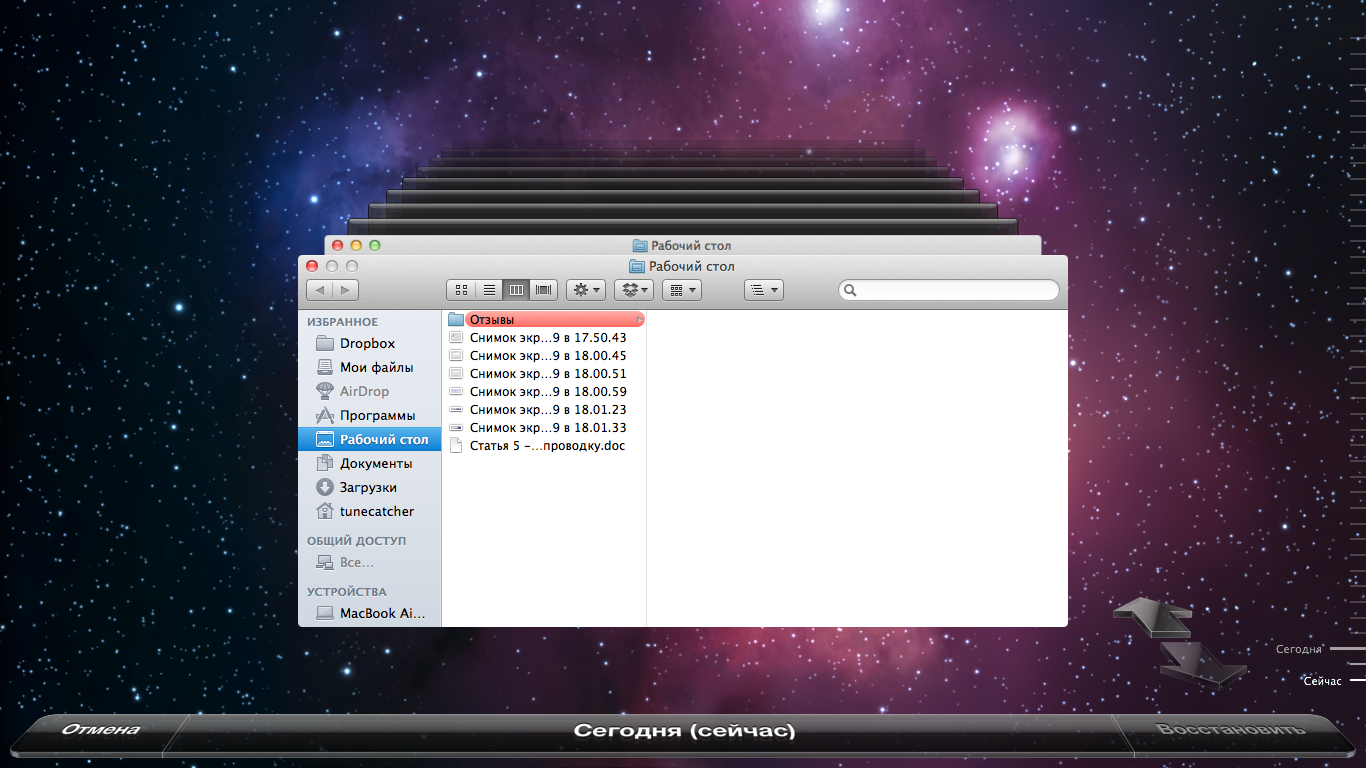The image size is (1366, 768).
Task: Select screenshot file from 18.00.51
Action: coord(545,374)
